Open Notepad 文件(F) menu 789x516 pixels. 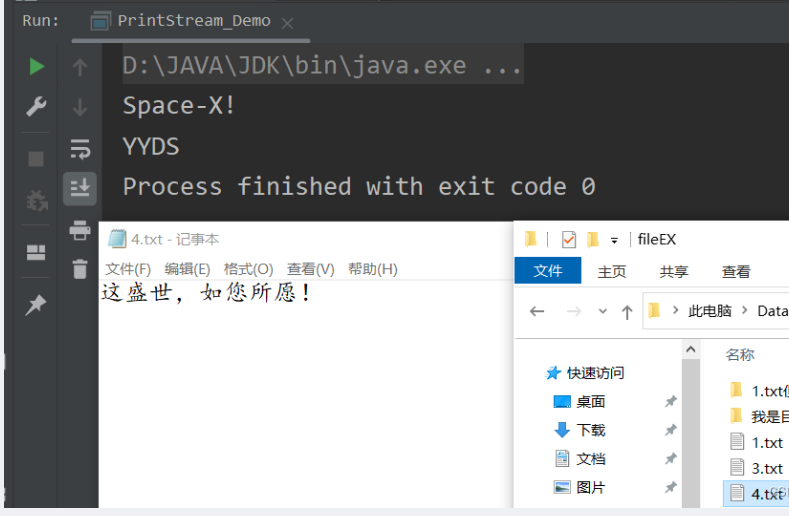128,269
